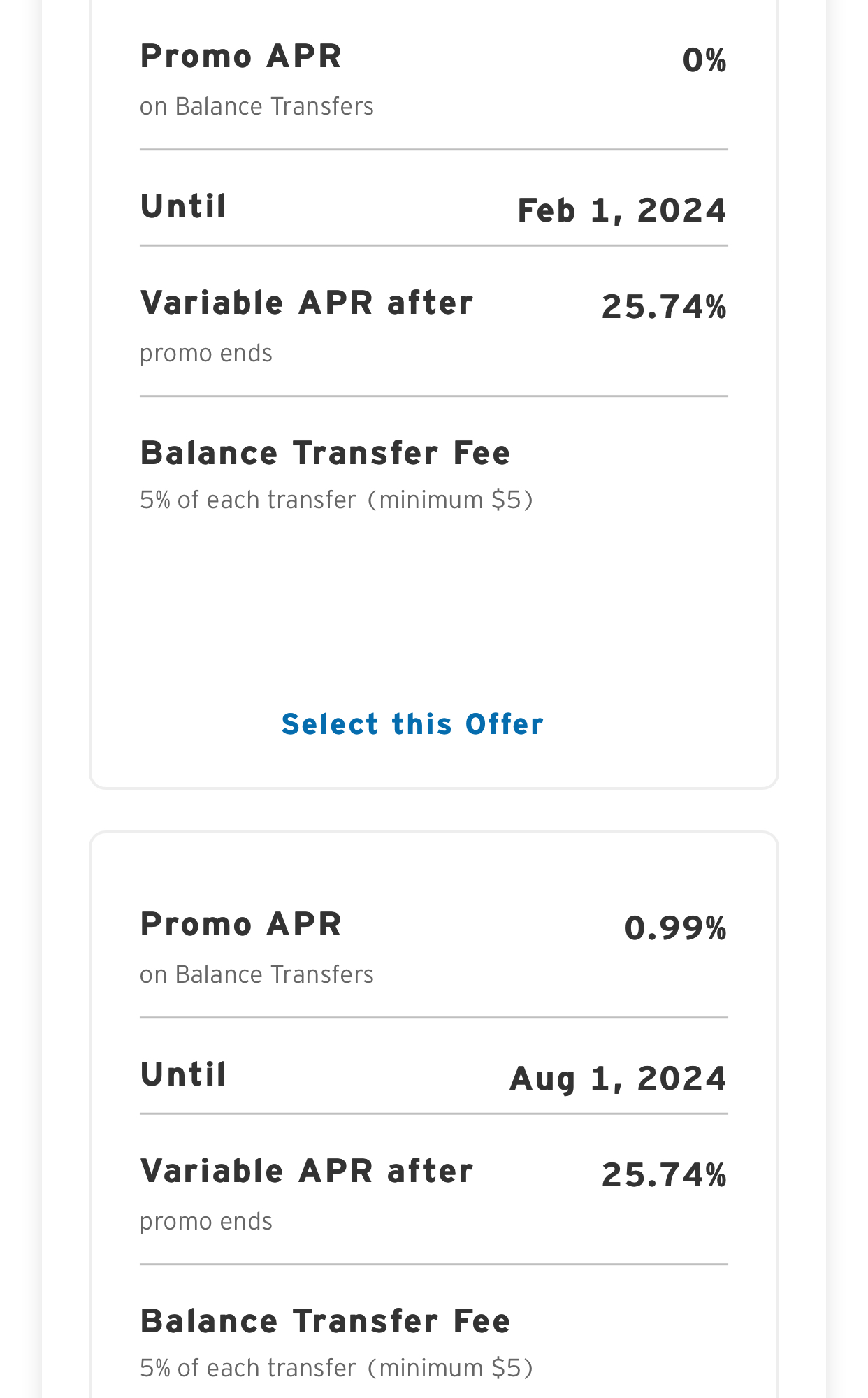
Task: Select the Feb 1, 2024 end date
Action: point(622,210)
